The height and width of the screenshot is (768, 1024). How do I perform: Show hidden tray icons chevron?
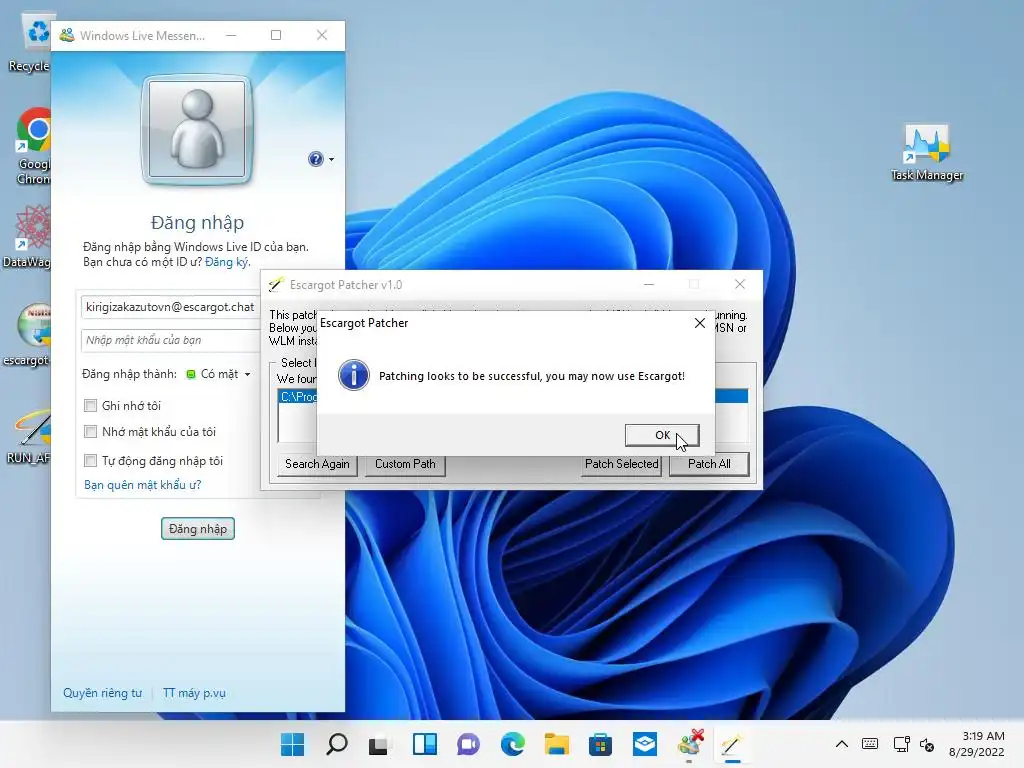pos(842,744)
